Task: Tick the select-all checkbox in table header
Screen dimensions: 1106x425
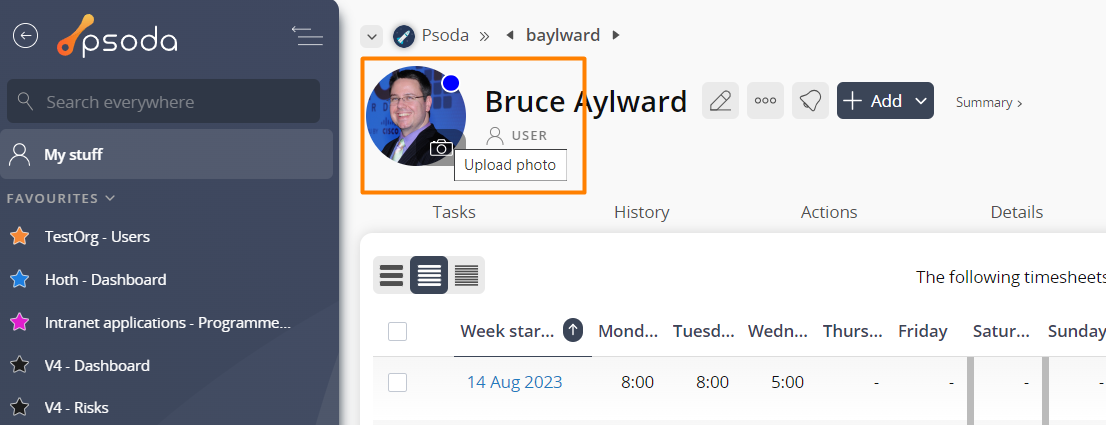Action: (x=397, y=331)
